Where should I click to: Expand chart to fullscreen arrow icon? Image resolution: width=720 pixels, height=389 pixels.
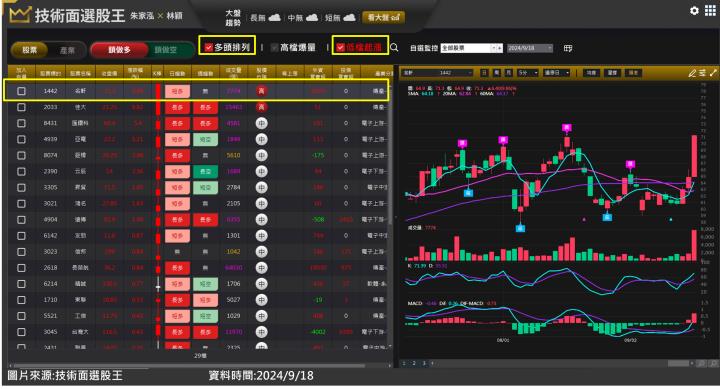pos(713,73)
